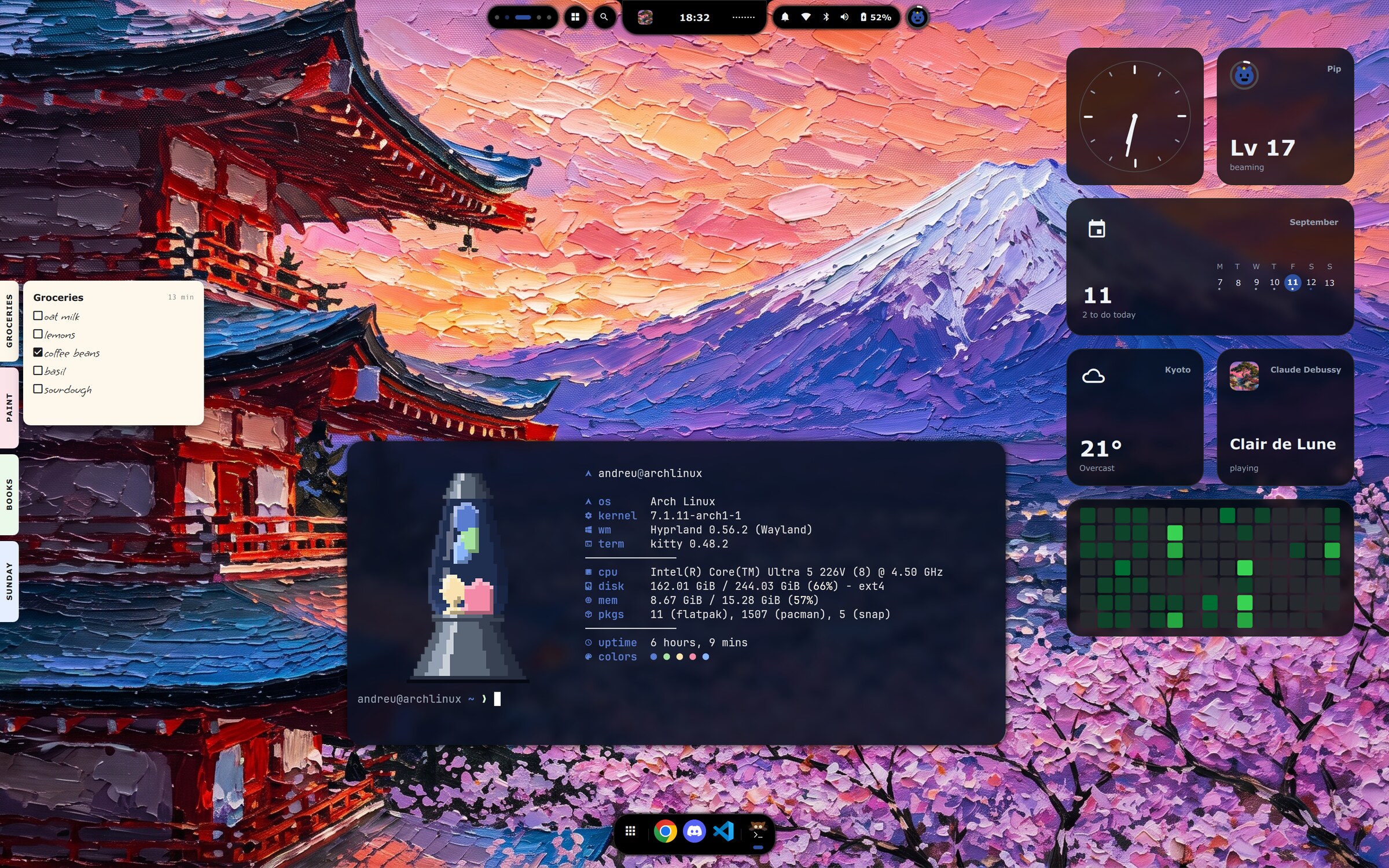The width and height of the screenshot is (1389, 868).
Task: Launch Discord from the dock
Action: [694, 832]
